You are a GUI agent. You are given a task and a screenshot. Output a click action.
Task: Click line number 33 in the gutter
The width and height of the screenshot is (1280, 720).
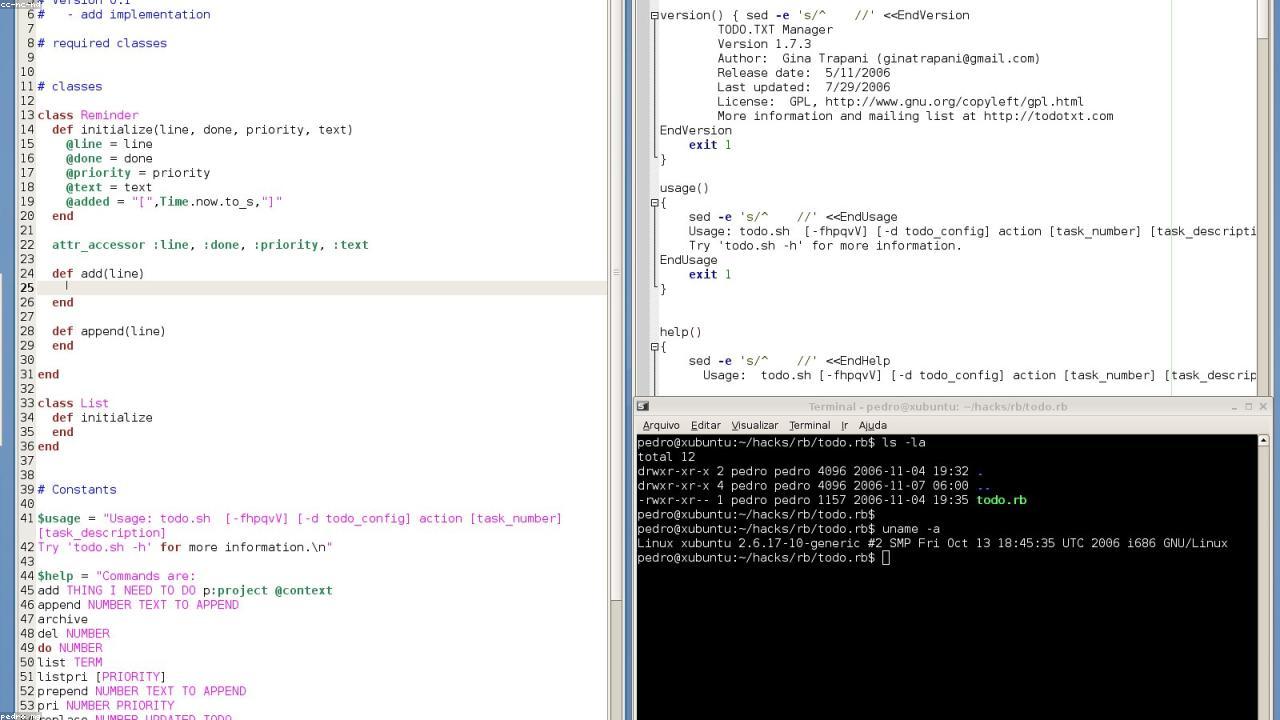click(x=28, y=404)
